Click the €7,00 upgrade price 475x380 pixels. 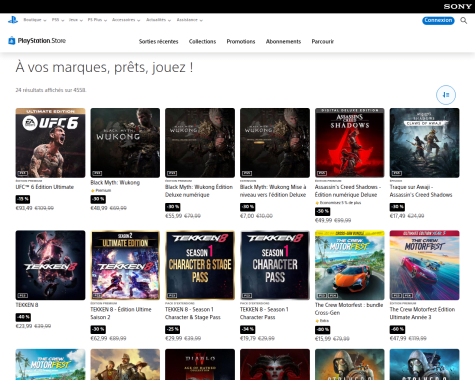click(x=247, y=216)
